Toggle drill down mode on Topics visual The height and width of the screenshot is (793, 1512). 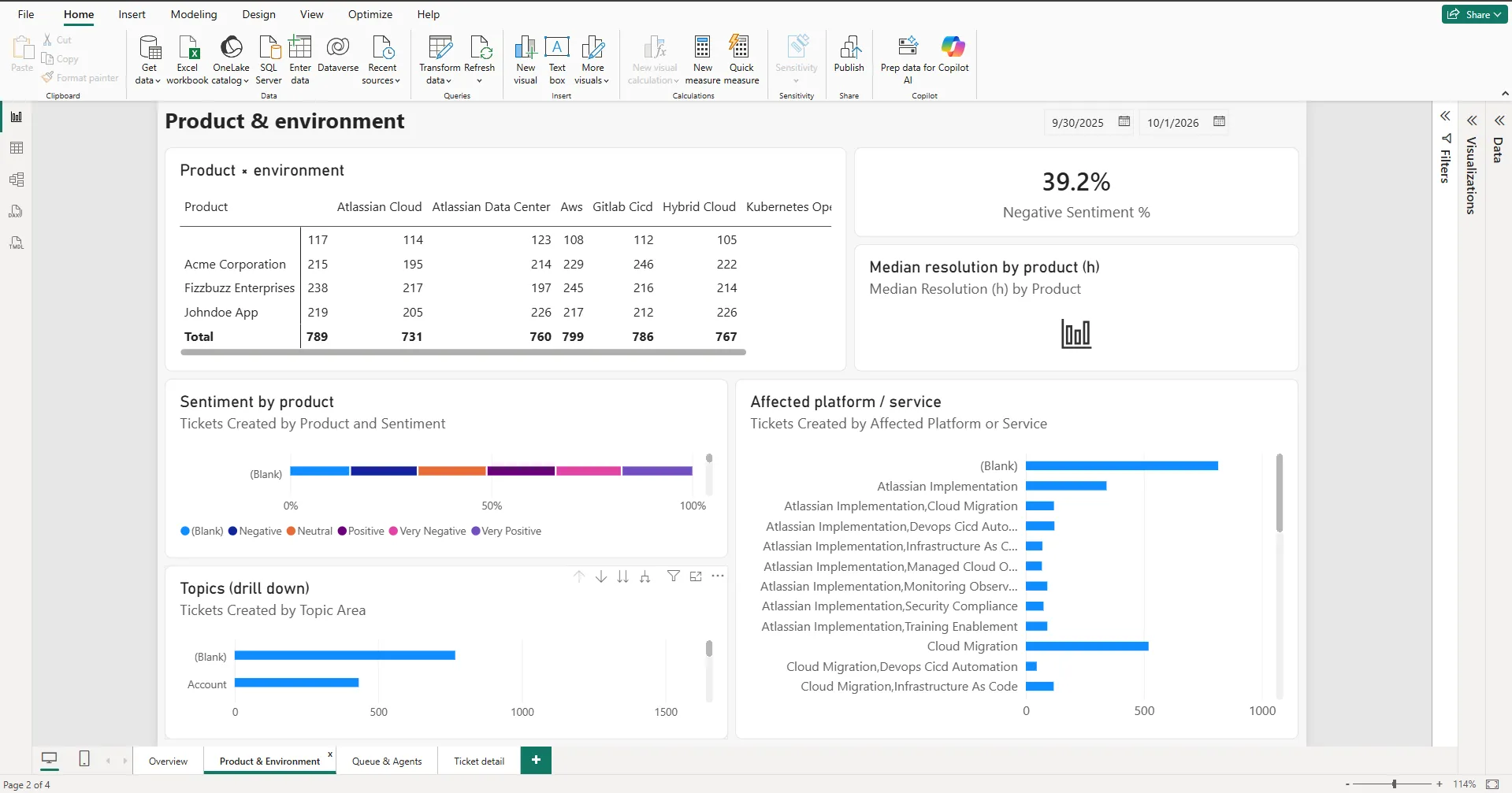pos(601,576)
